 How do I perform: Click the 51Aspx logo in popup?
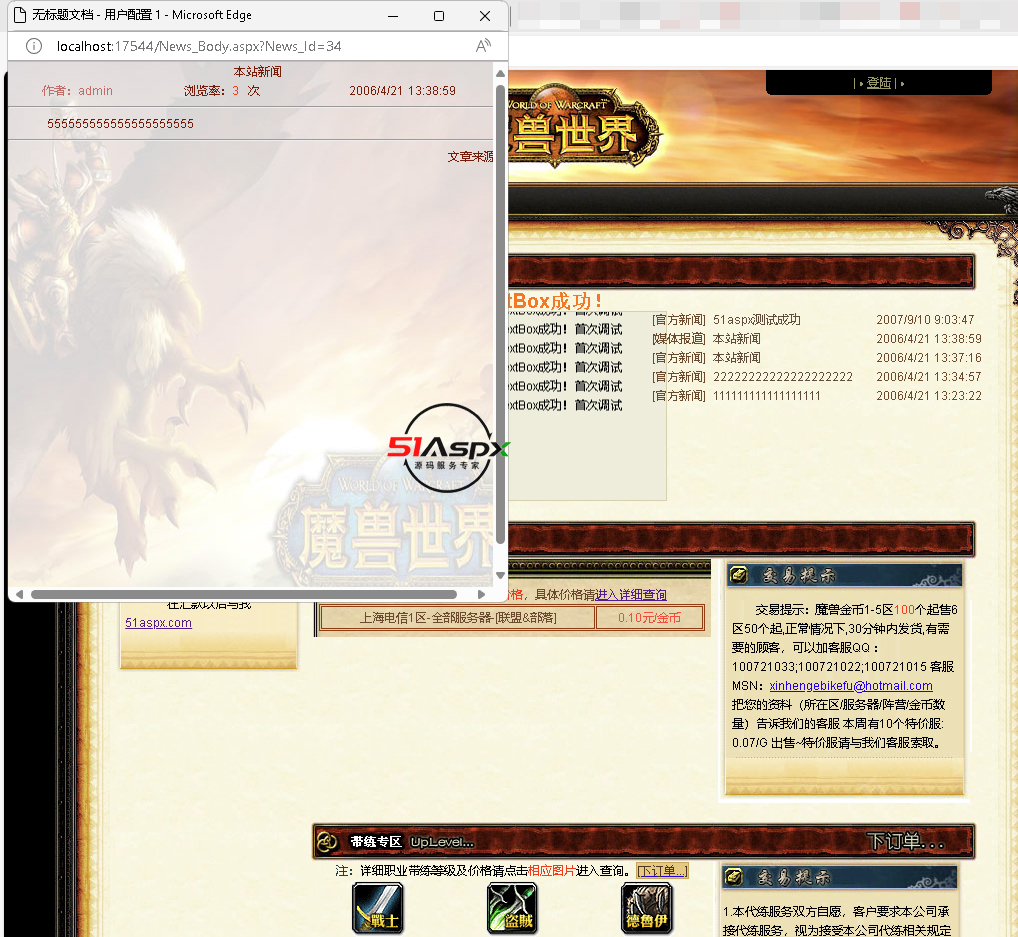448,448
